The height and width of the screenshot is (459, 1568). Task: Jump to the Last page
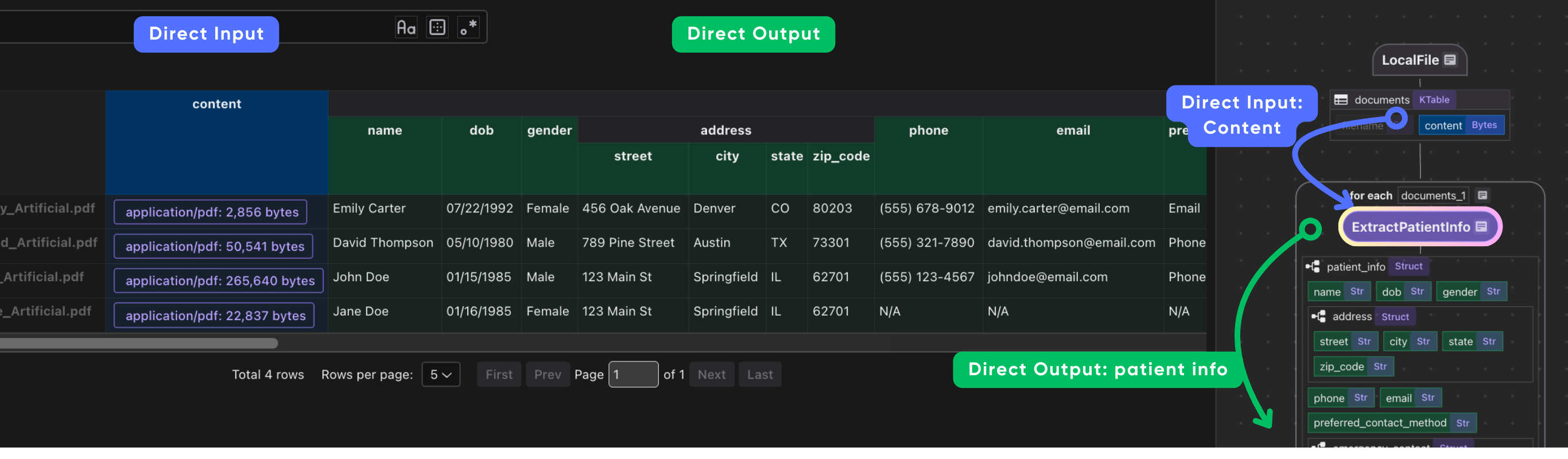click(x=760, y=375)
